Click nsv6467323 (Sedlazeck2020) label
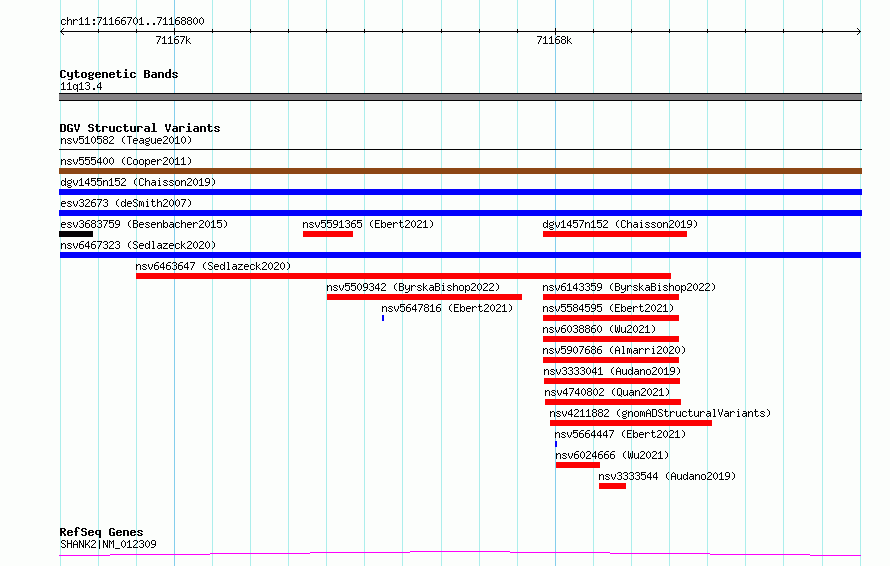Image resolution: width=890 pixels, height=566 pixels. point(138,245)
